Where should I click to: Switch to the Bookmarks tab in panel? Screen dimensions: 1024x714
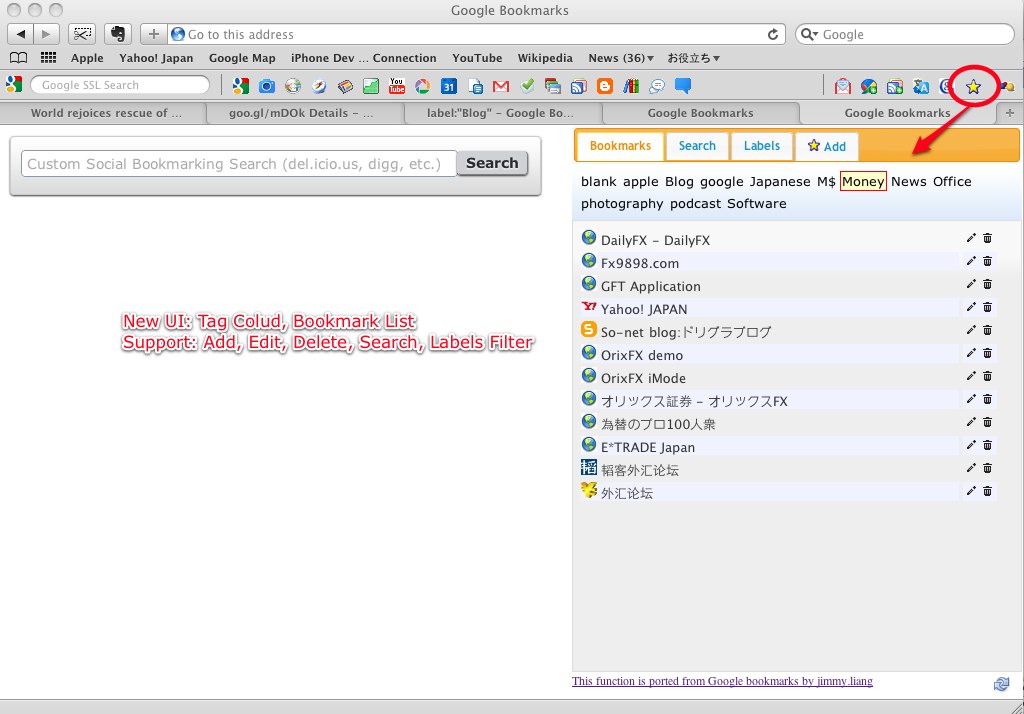(620, 146)
